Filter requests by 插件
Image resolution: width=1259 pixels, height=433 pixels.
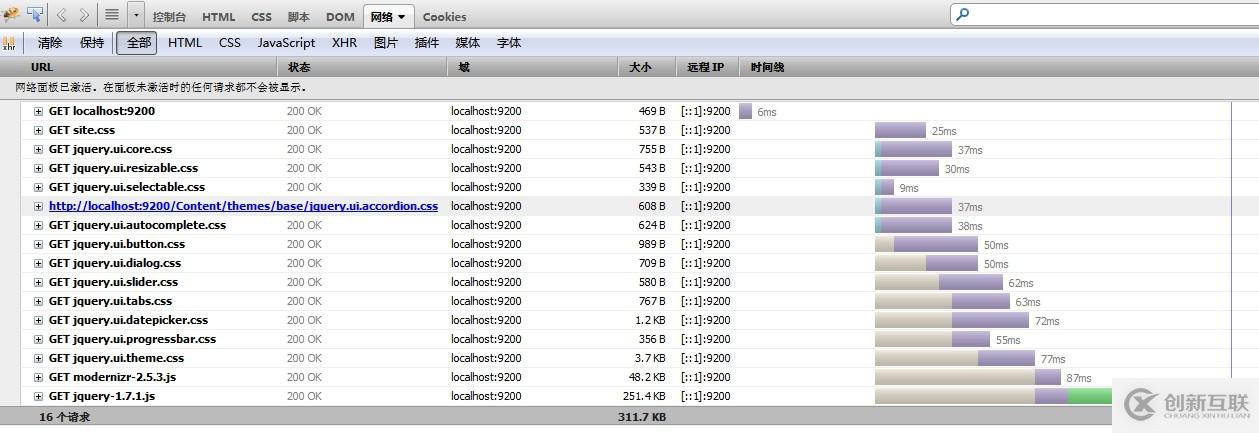point(427,43)
